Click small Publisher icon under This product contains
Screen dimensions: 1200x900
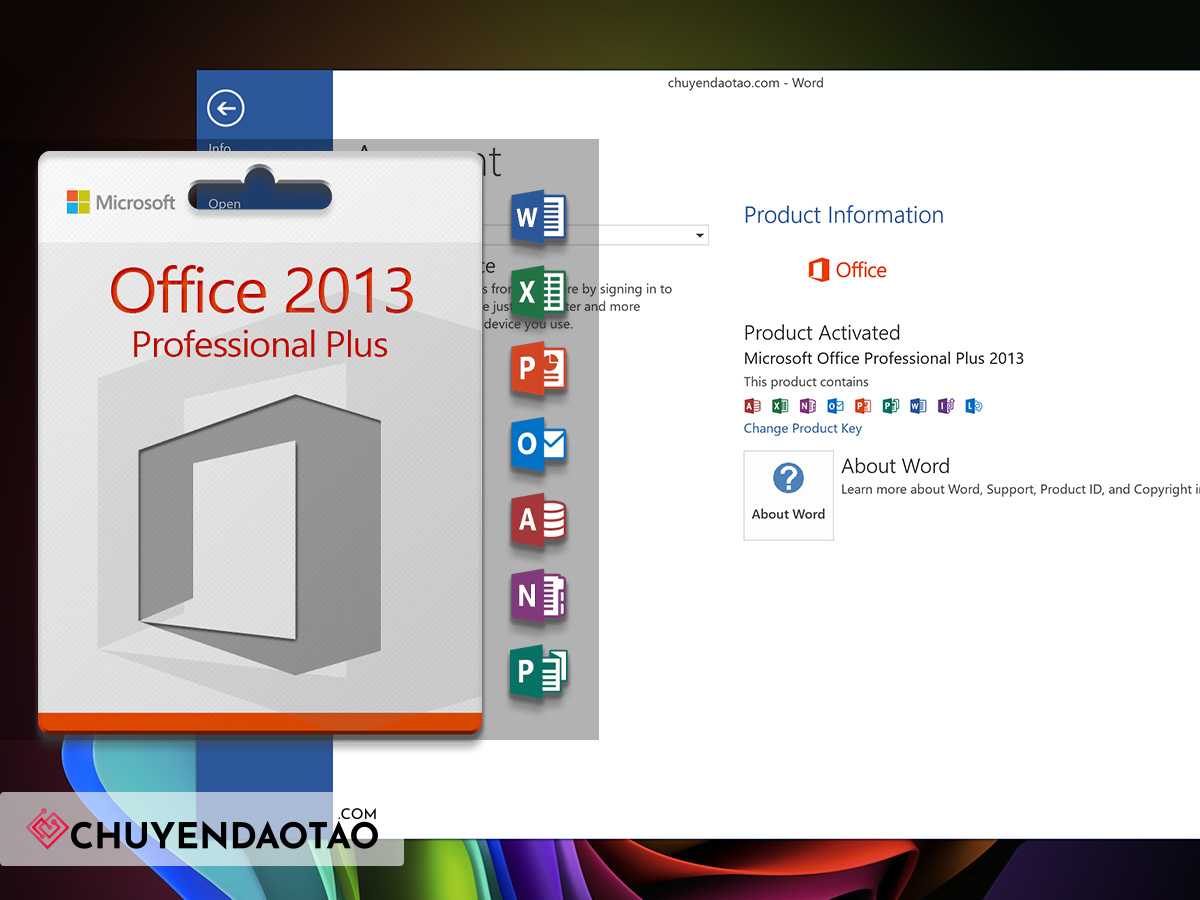coord(890,406)
